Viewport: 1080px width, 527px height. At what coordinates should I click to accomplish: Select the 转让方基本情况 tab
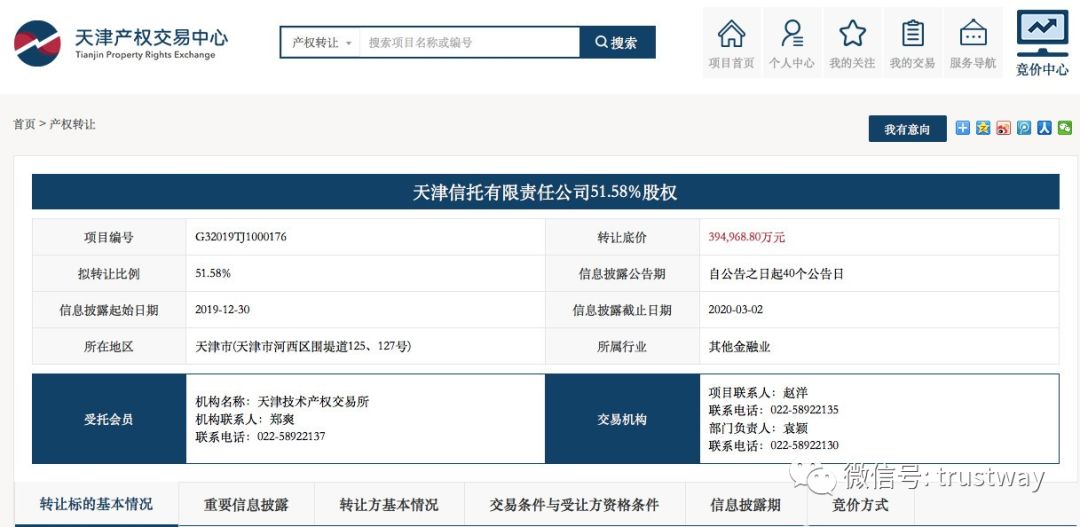388,505
